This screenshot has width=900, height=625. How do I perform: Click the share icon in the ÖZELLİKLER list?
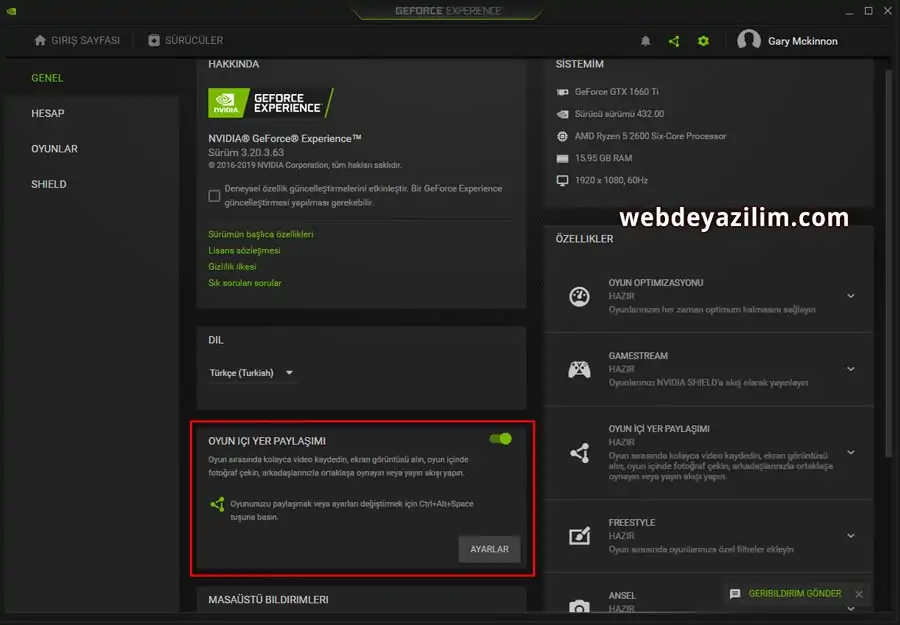[x=580, y=453]
